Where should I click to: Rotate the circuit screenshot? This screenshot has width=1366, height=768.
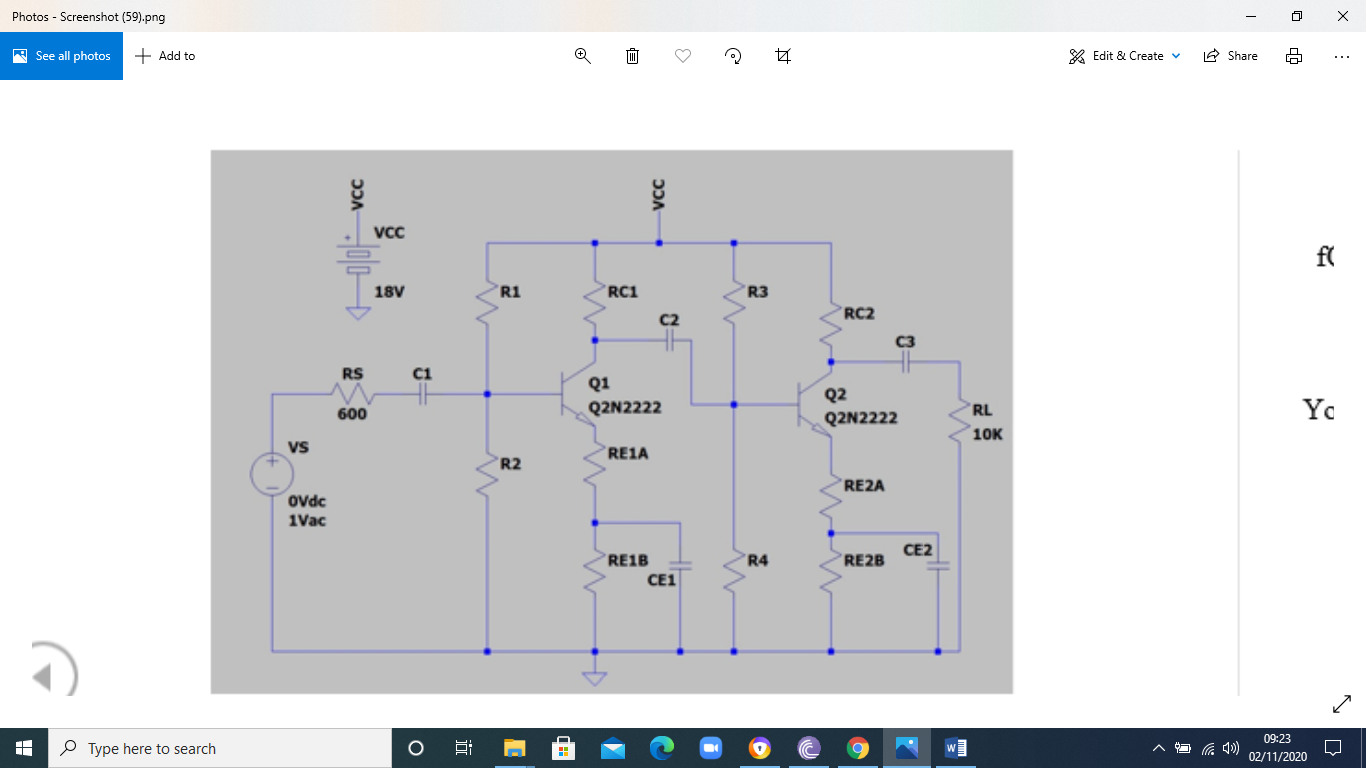point(732,55)
